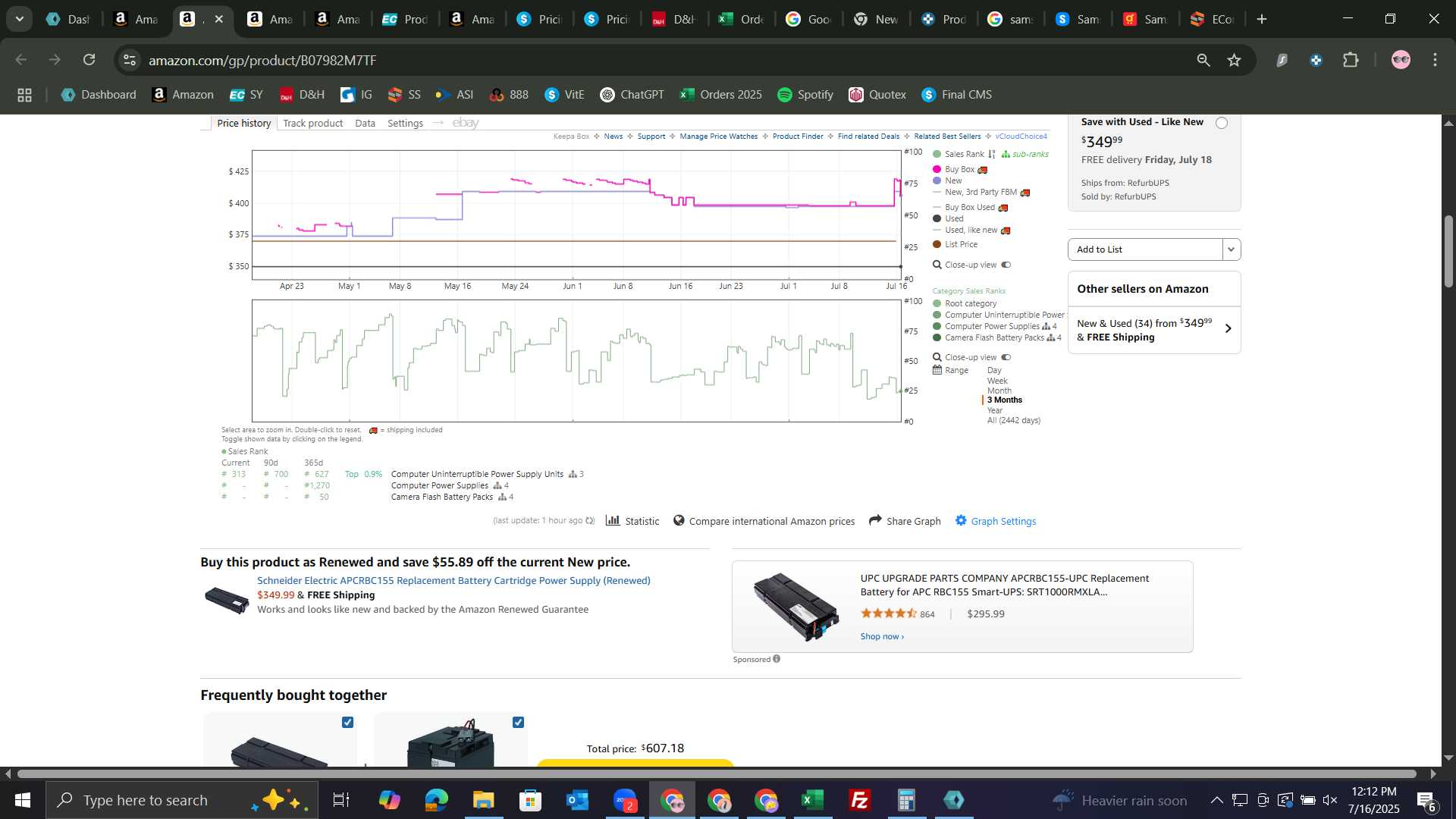1456x819 pixels.
Task: Uncheck first Frequently bought together item
Action: tap(347, 722)
